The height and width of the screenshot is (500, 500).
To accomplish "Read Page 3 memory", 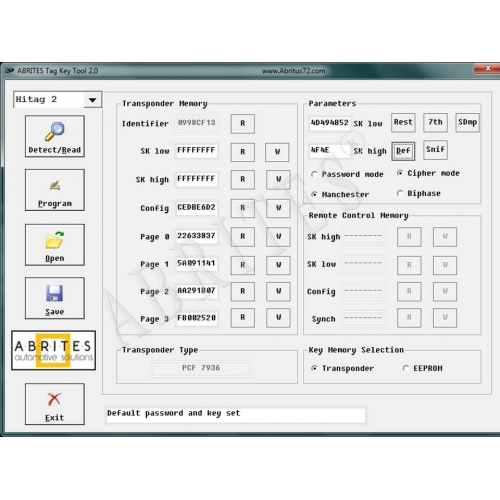I will [x=243, y=318].
